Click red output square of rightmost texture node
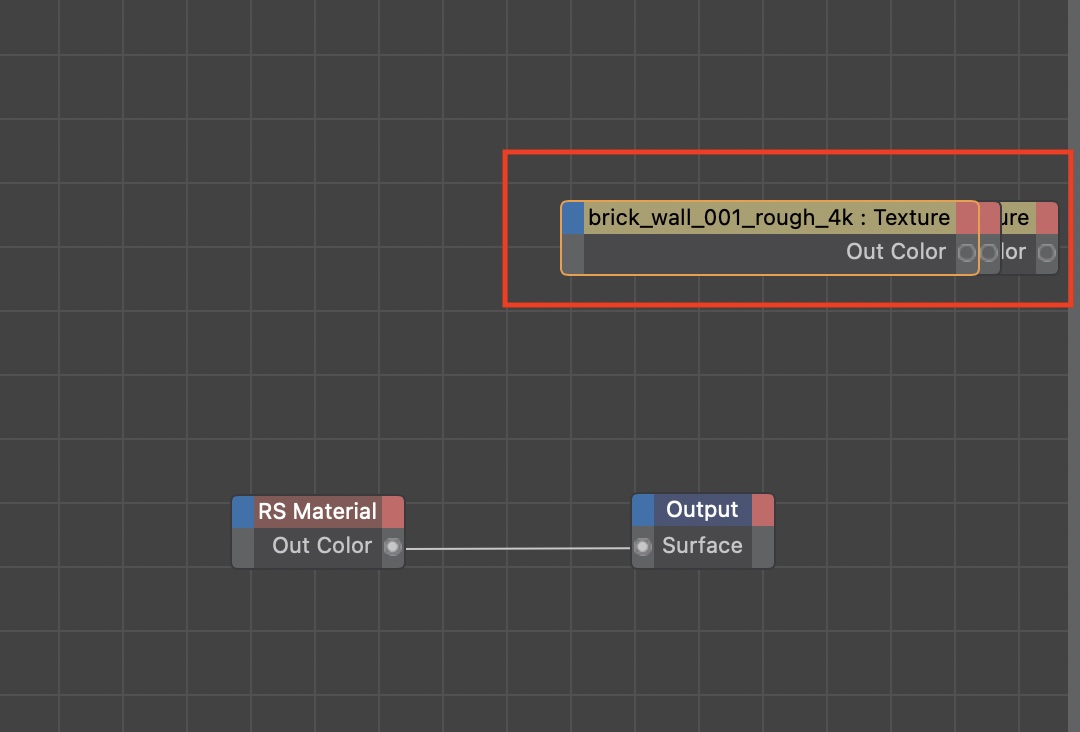The image size is (1080, 732). tap(1046, 218)
